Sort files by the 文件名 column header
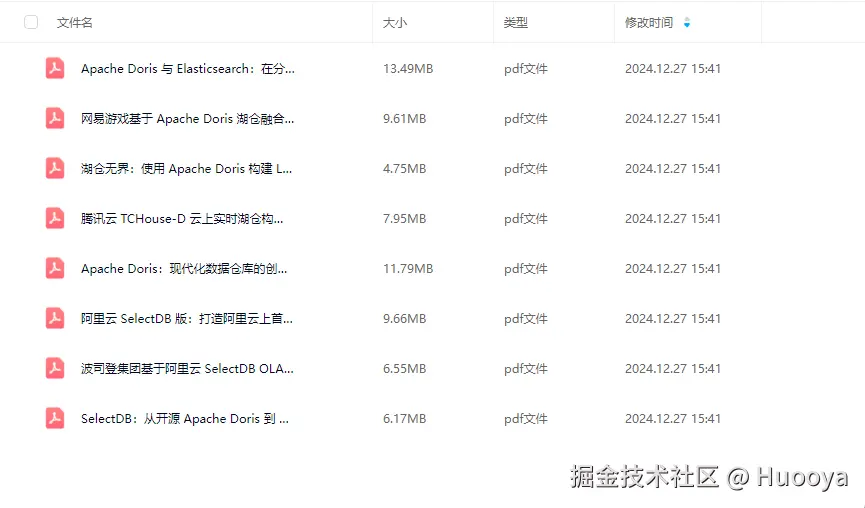Viewport: 865px width, 508px height. point(74,23)
